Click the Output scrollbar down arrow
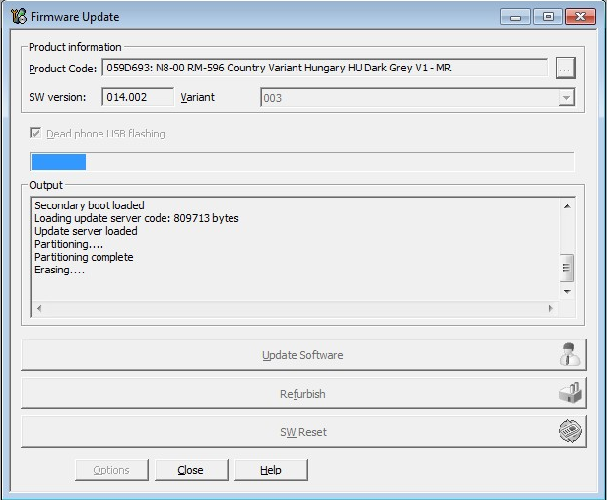 click(x=567, y=291)
